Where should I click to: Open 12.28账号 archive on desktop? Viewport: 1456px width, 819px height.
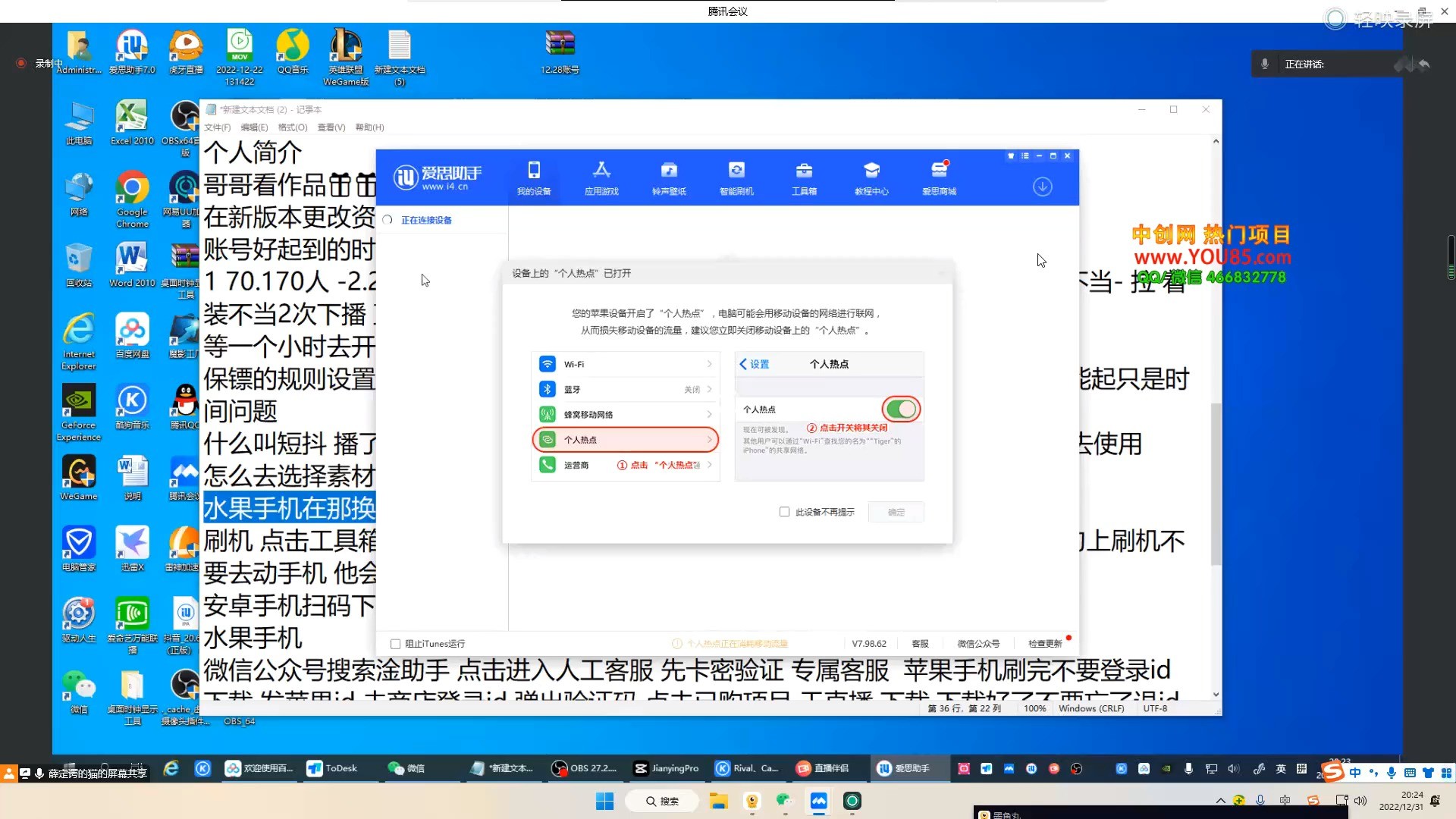(x=560, y=52)
